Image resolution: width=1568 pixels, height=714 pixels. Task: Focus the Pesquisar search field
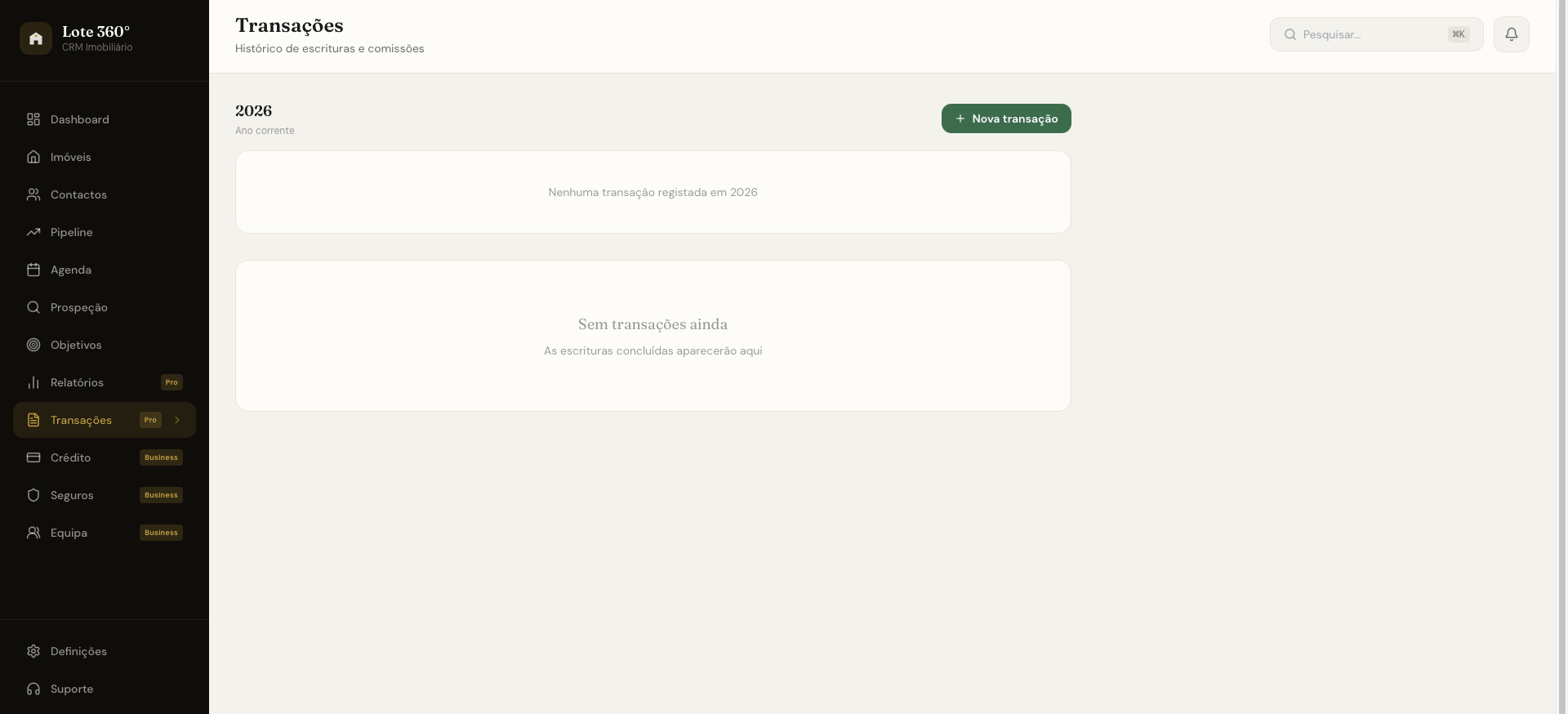[x=1376, y=34]
